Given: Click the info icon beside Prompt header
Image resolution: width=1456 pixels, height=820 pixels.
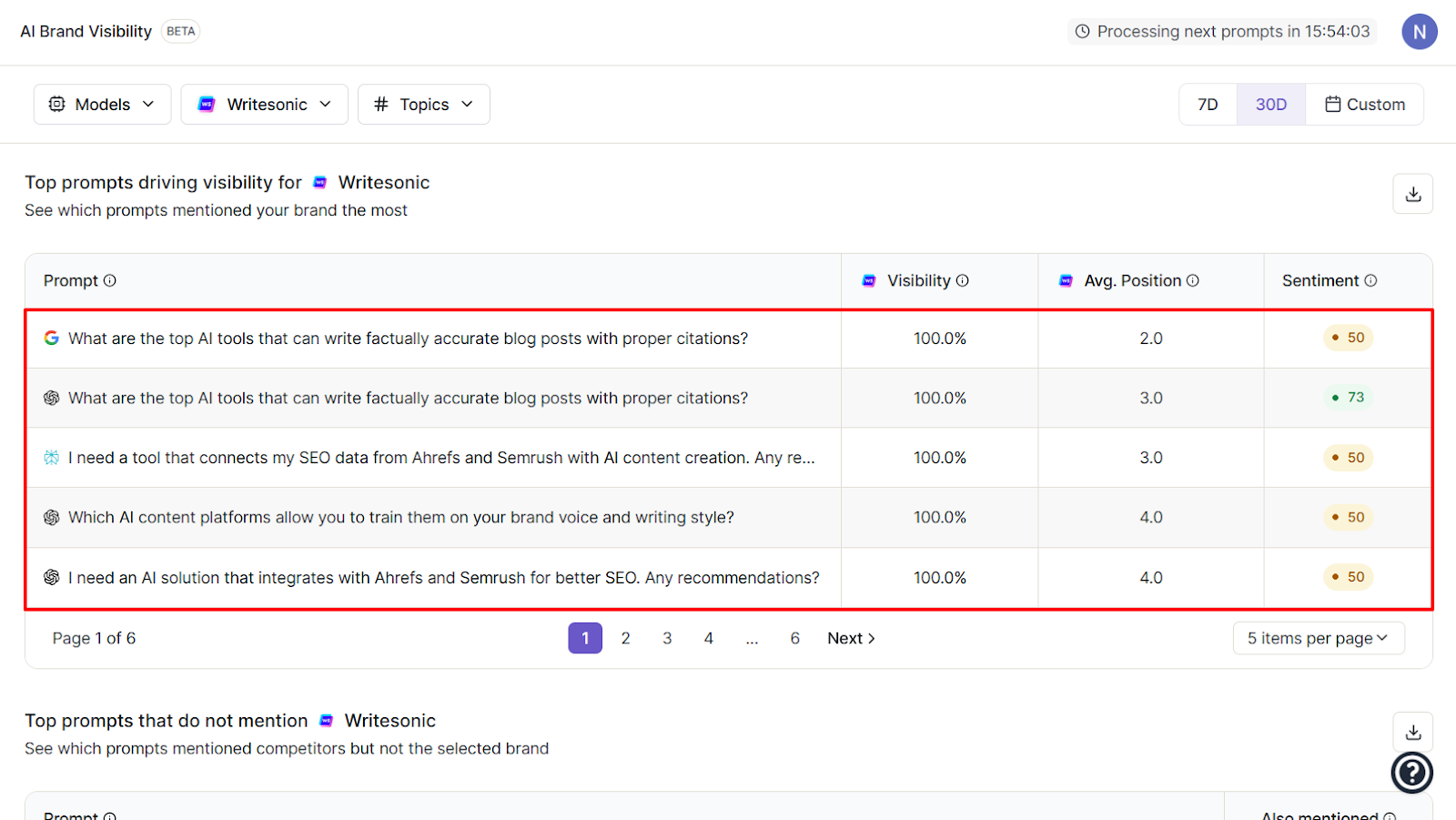Looking at the screenshot, I should point(110,280).
